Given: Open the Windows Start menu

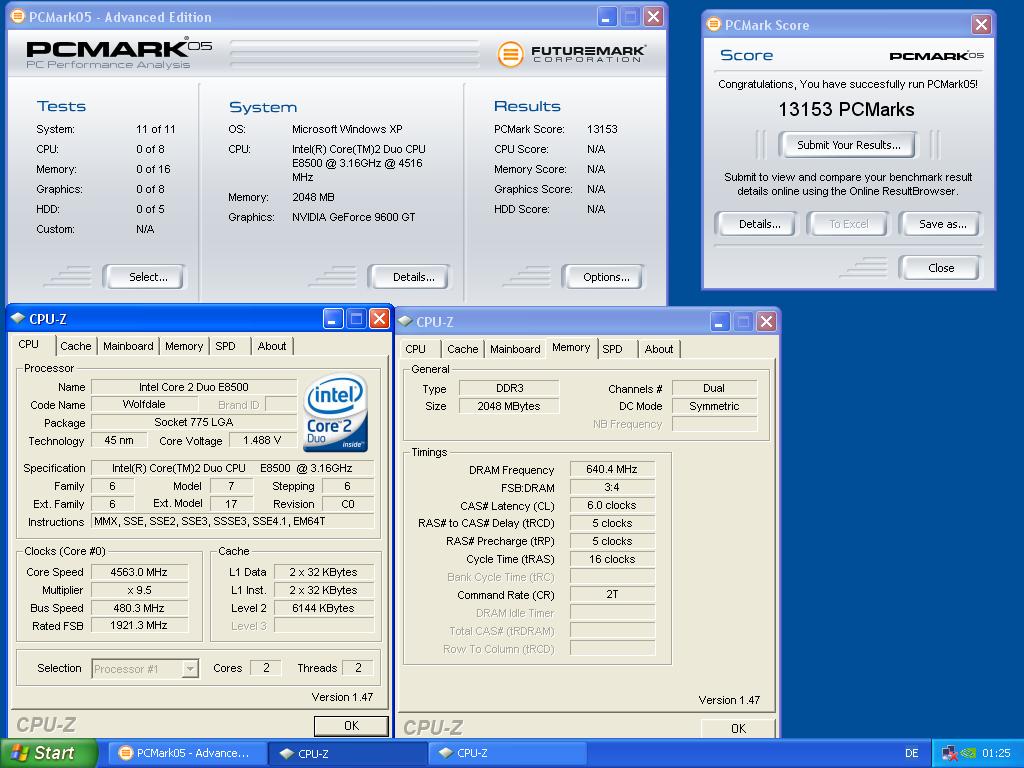Looking at the screenshot, I should pos(49,753).
